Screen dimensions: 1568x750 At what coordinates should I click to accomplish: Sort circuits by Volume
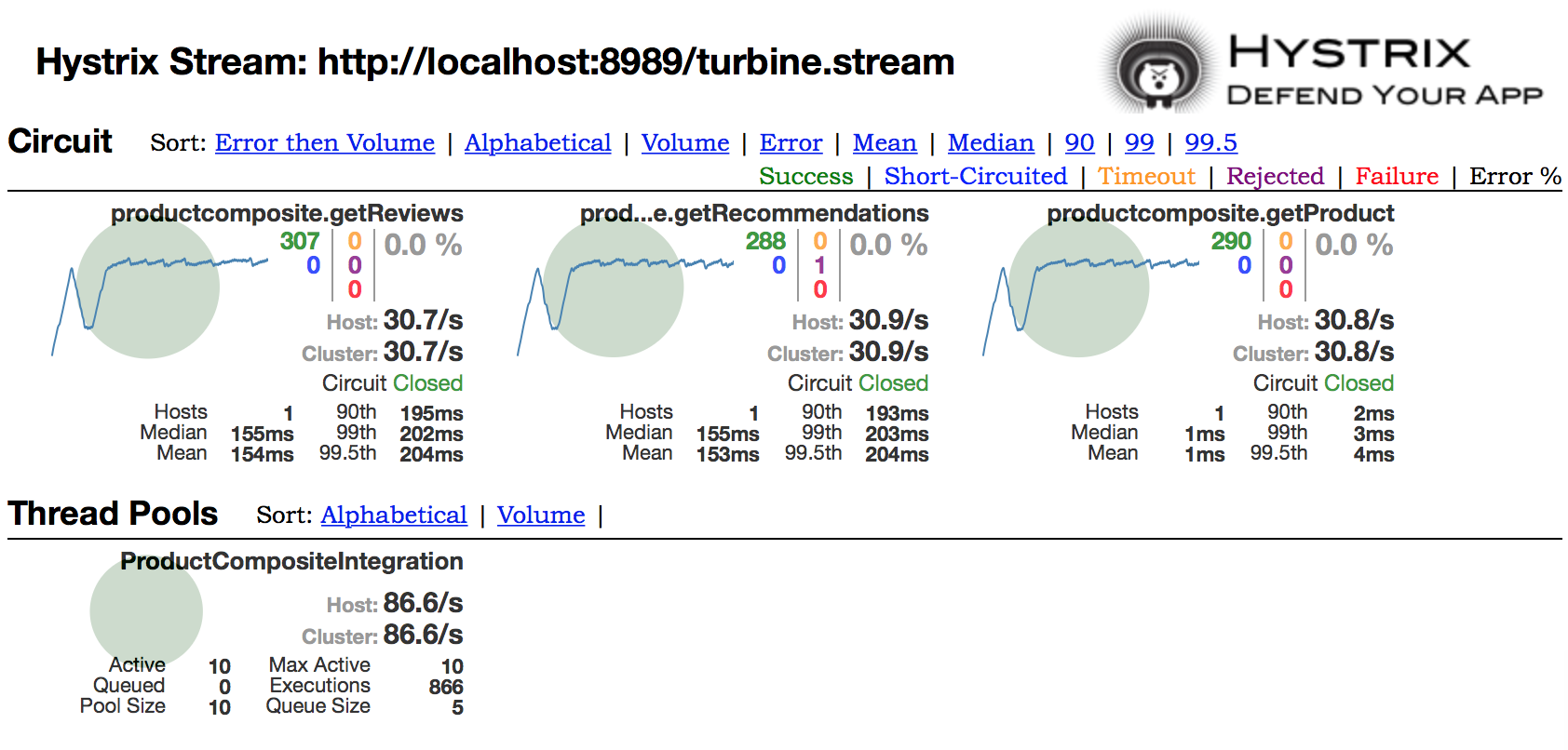pos(685,142)
